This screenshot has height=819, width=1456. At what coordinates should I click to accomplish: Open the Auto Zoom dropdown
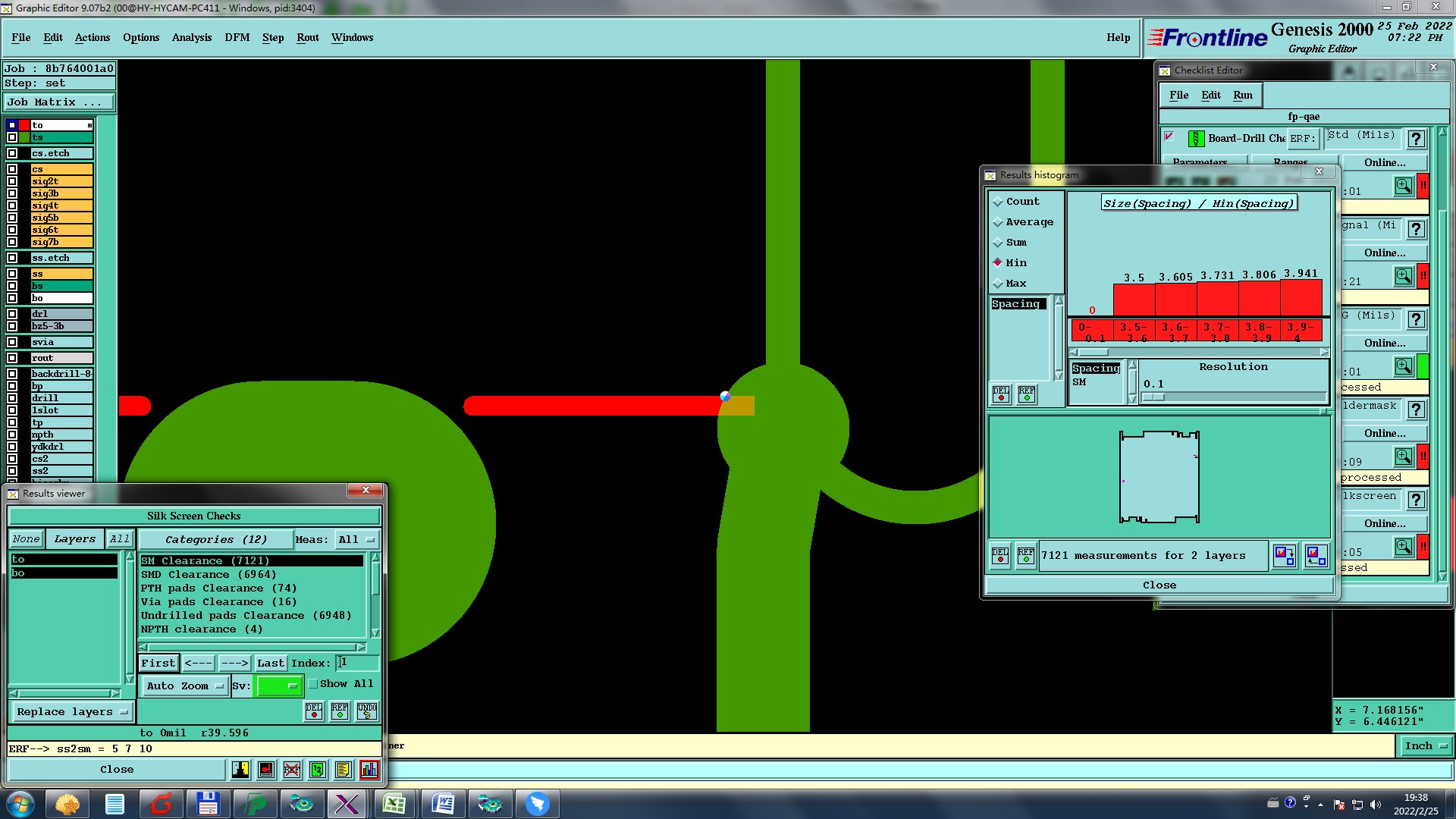point(185,686)
